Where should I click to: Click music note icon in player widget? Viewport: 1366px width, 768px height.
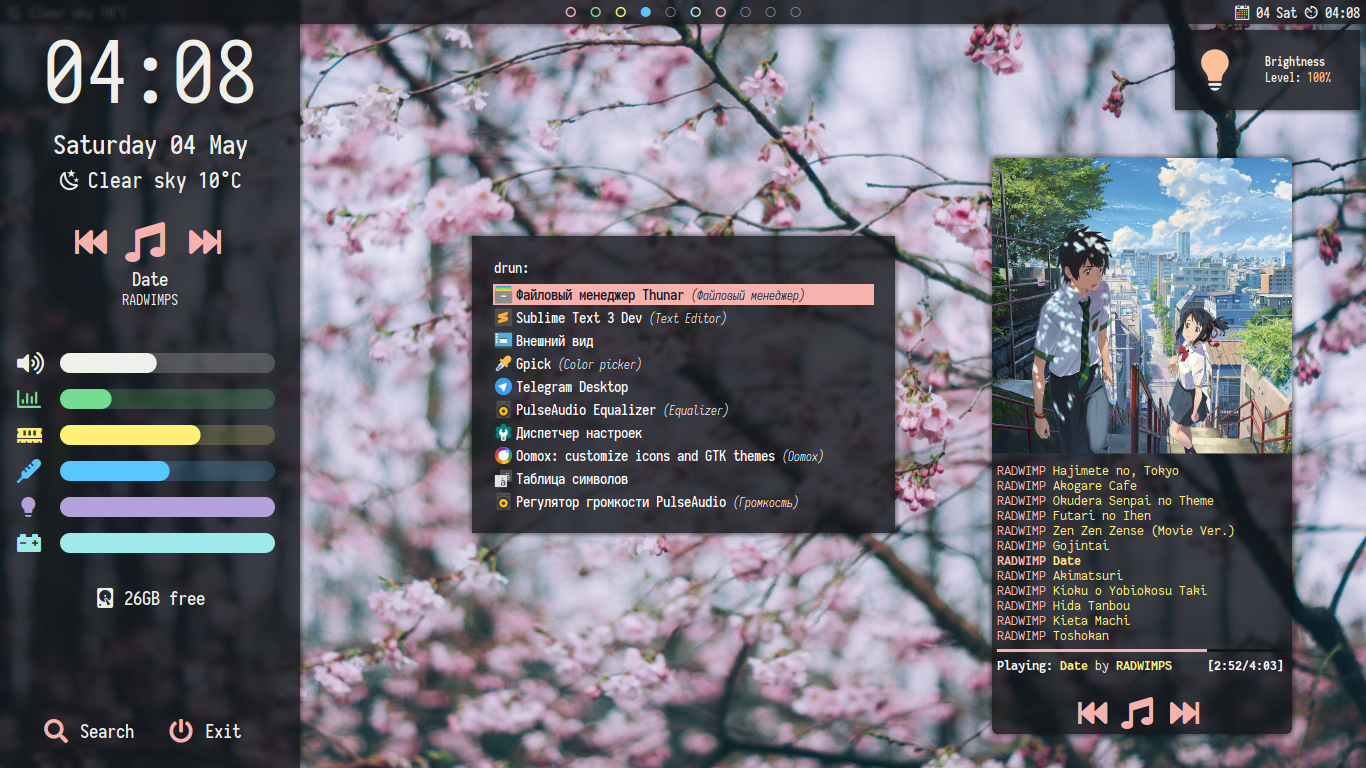click(1137, 713)
